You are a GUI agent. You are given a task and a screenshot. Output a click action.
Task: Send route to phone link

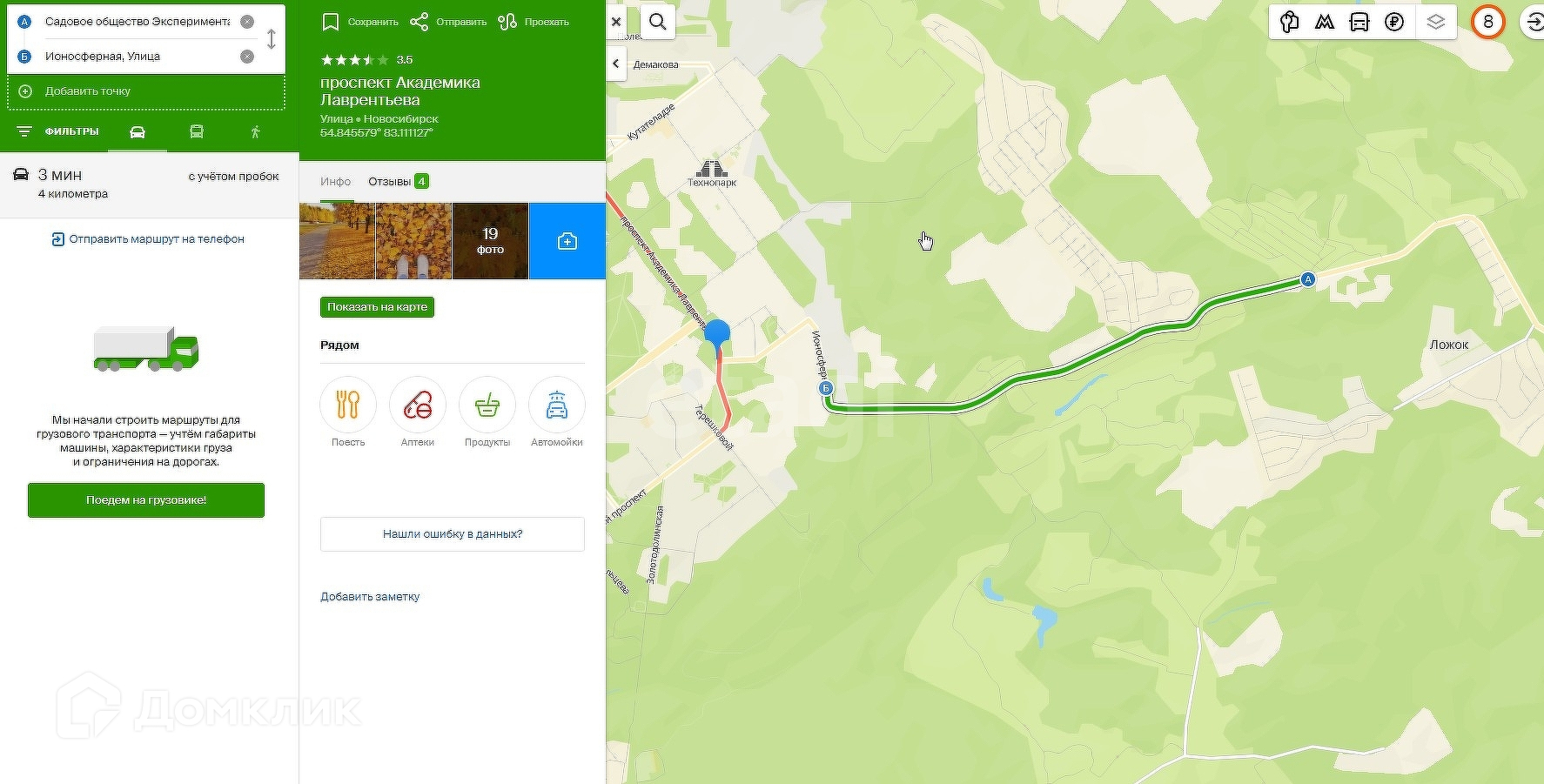click(148, 239)
